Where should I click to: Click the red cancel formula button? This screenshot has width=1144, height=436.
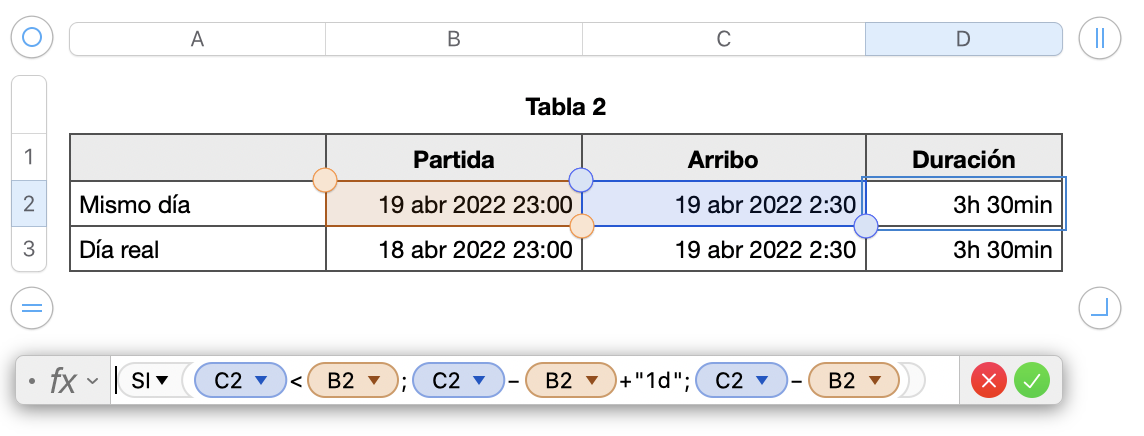click(x=989, y=380)
